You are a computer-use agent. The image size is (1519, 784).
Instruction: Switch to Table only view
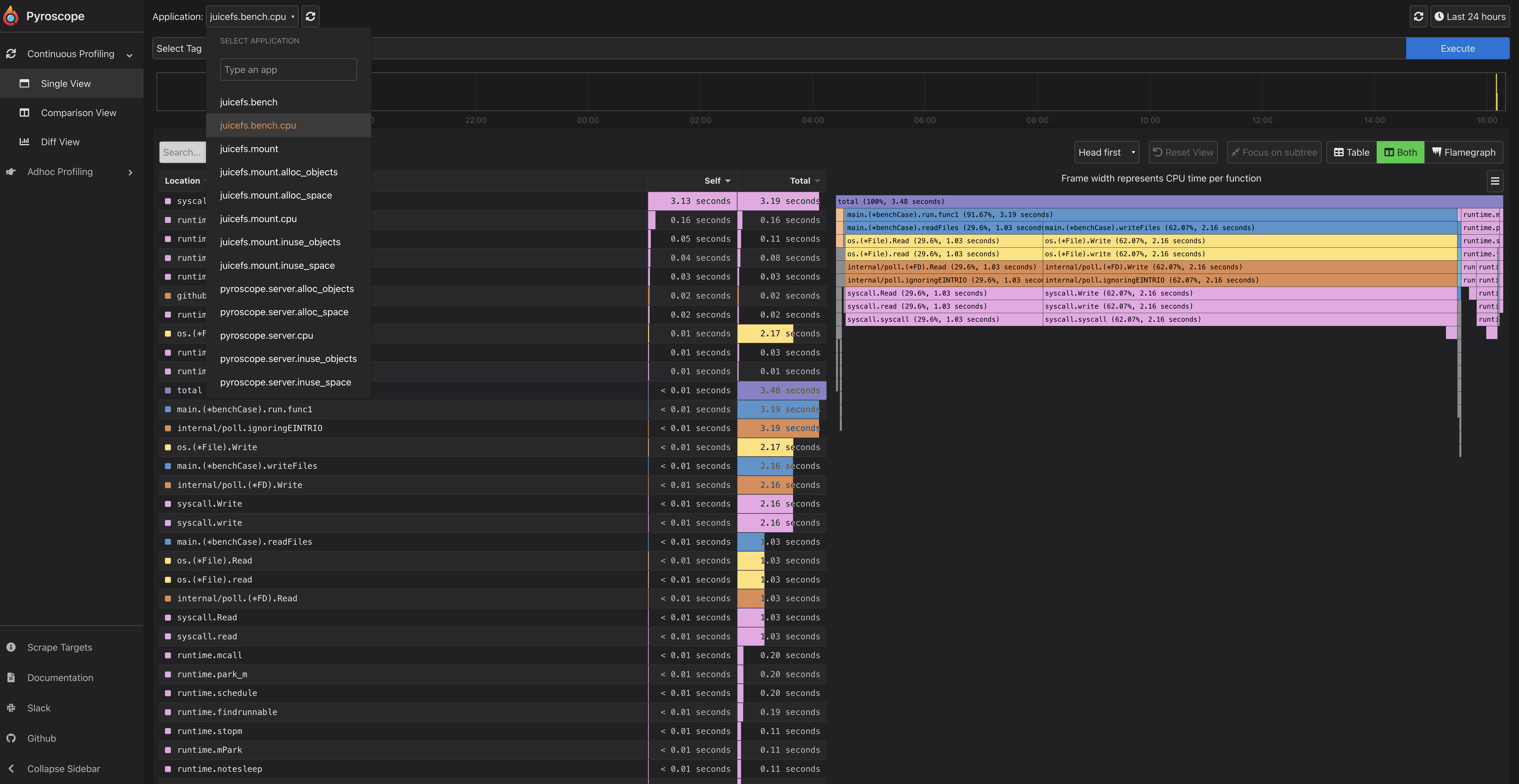pyautogui.click(x=1352, y=152)
